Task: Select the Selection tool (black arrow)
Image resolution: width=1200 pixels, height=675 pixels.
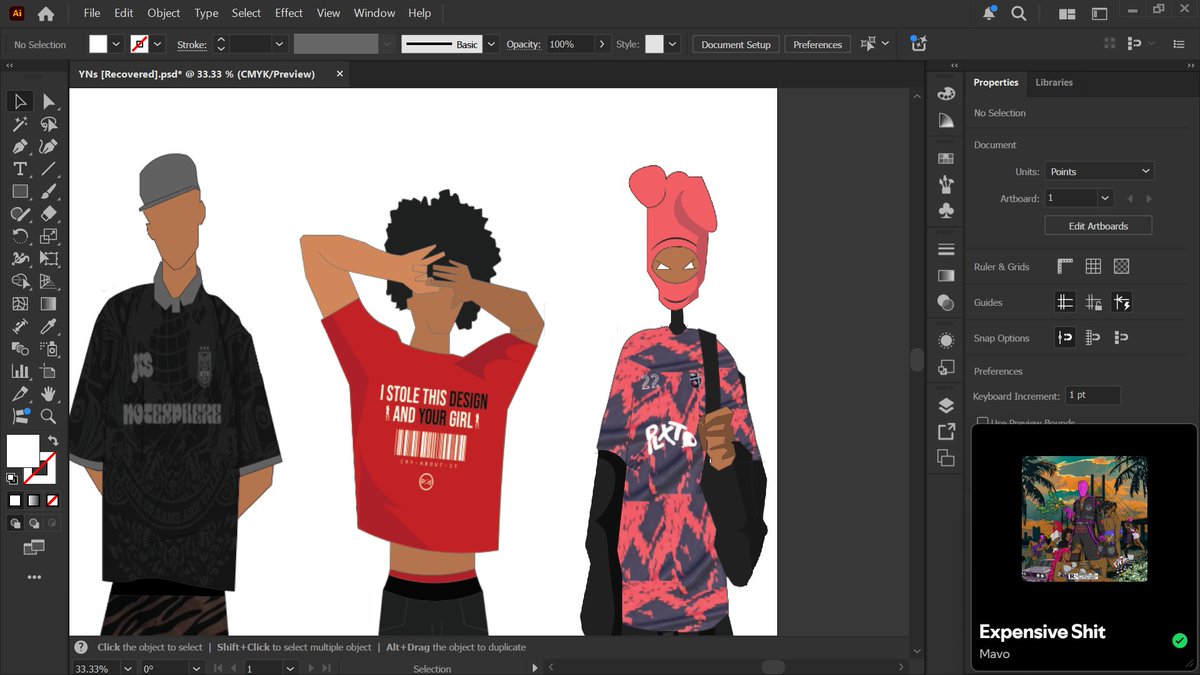Action: [x=20, y=101]
